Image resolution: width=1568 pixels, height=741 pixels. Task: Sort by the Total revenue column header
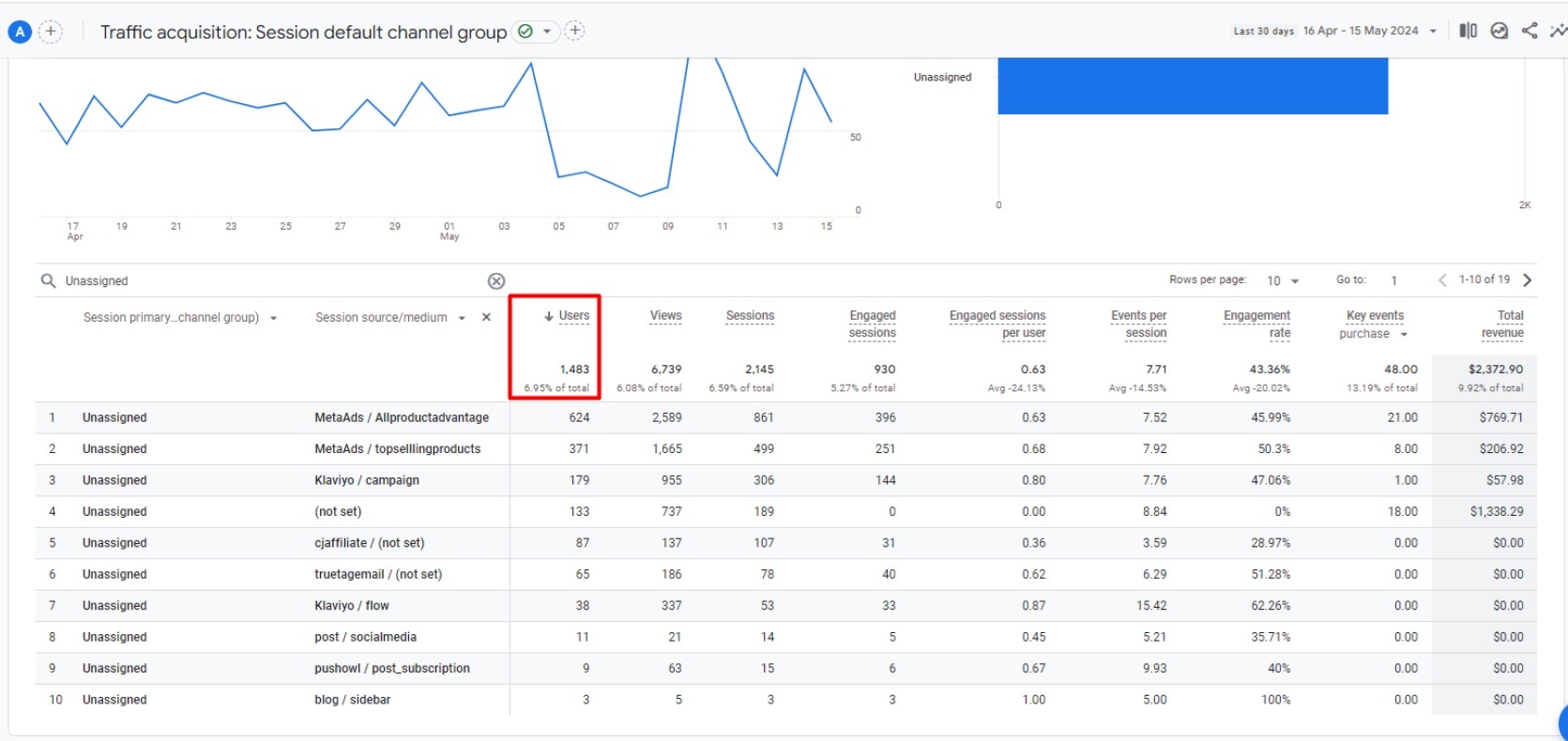[x=1502, y=325]
